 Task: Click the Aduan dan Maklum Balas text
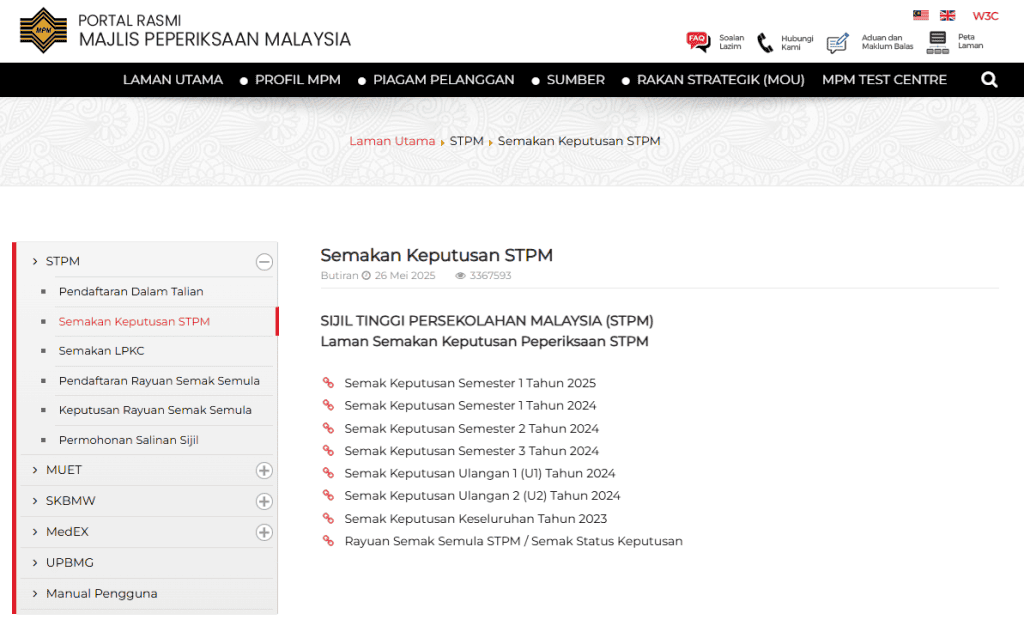(888, 42)
